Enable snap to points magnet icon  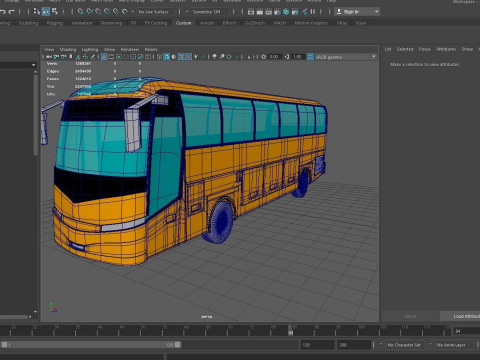98,12
